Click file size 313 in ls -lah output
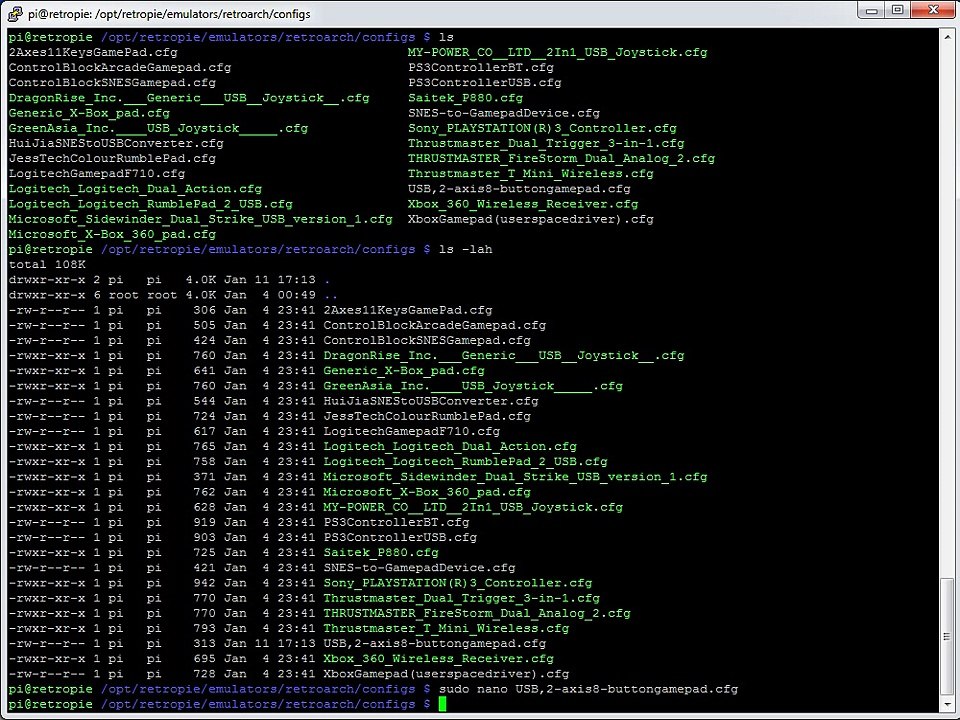This screenshot has height=720, width=960. pyautogui.click(x=204, y=643)
